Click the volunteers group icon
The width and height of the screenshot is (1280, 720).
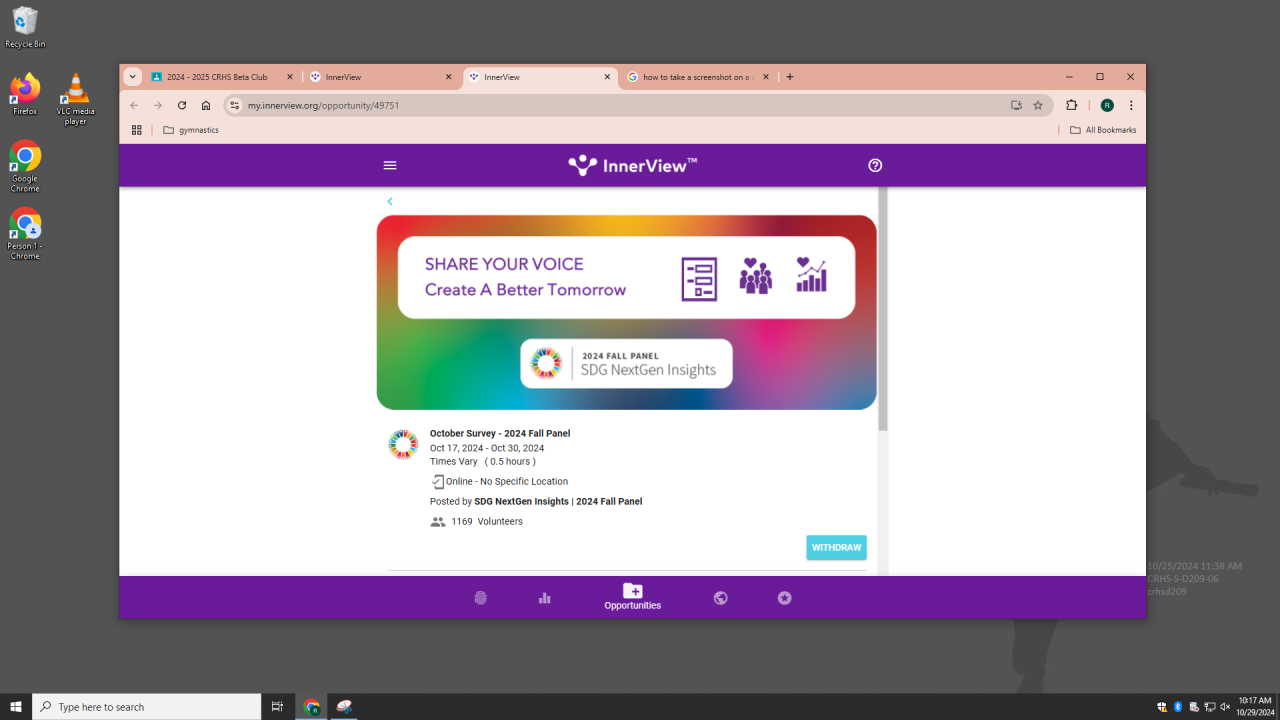pyautogui.click(x=438, y=522)
